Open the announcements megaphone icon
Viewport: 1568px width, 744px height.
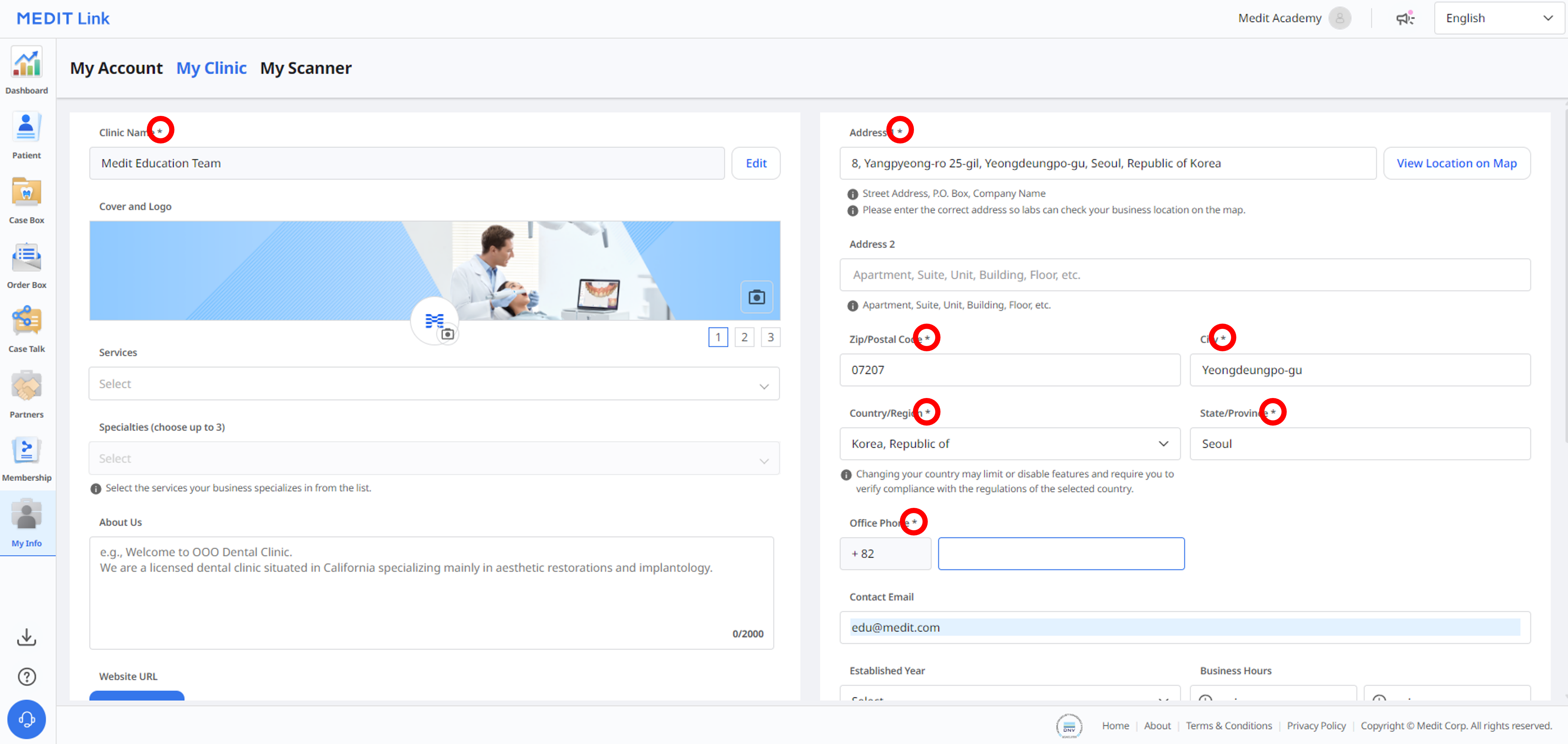coord(1405,18)
